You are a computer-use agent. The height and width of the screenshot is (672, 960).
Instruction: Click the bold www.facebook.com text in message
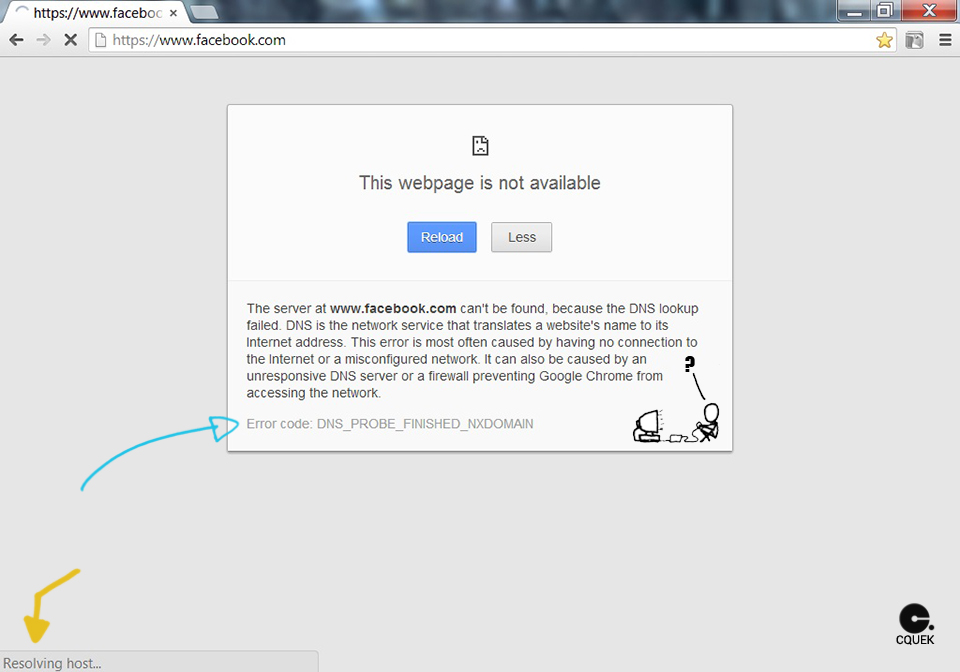(393, 308)
